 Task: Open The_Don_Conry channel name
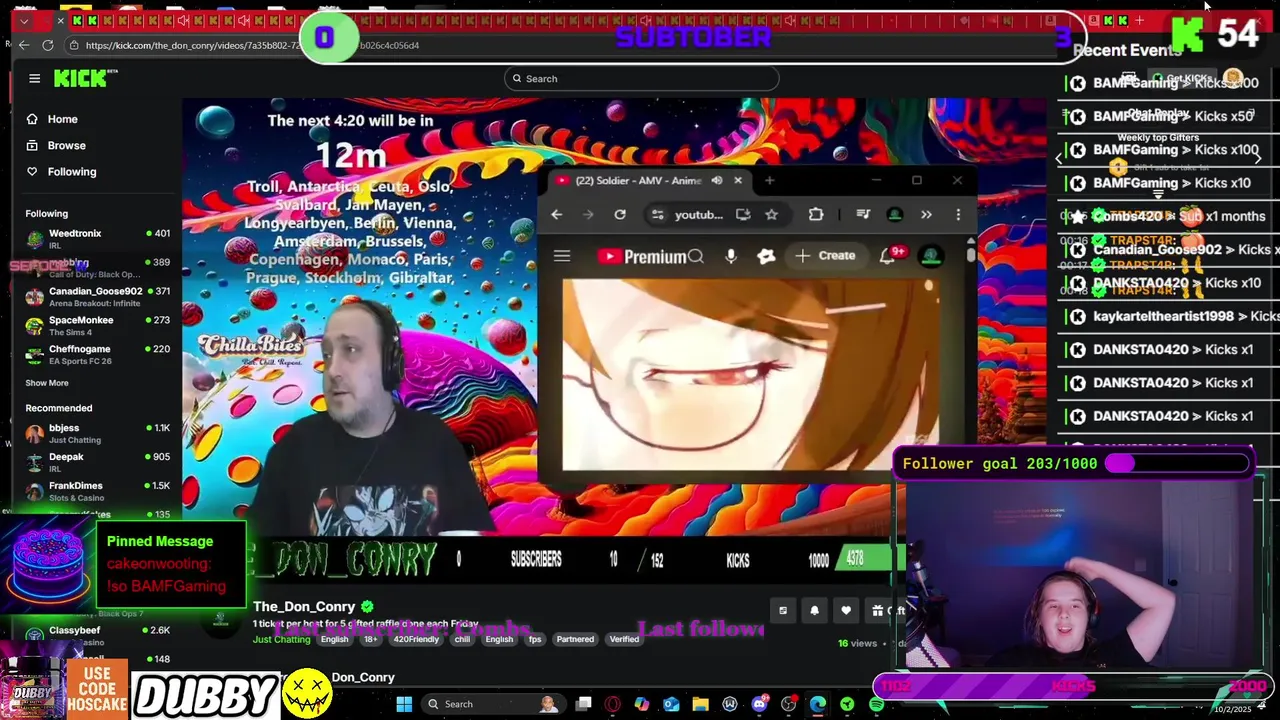(x=304, y=606)
